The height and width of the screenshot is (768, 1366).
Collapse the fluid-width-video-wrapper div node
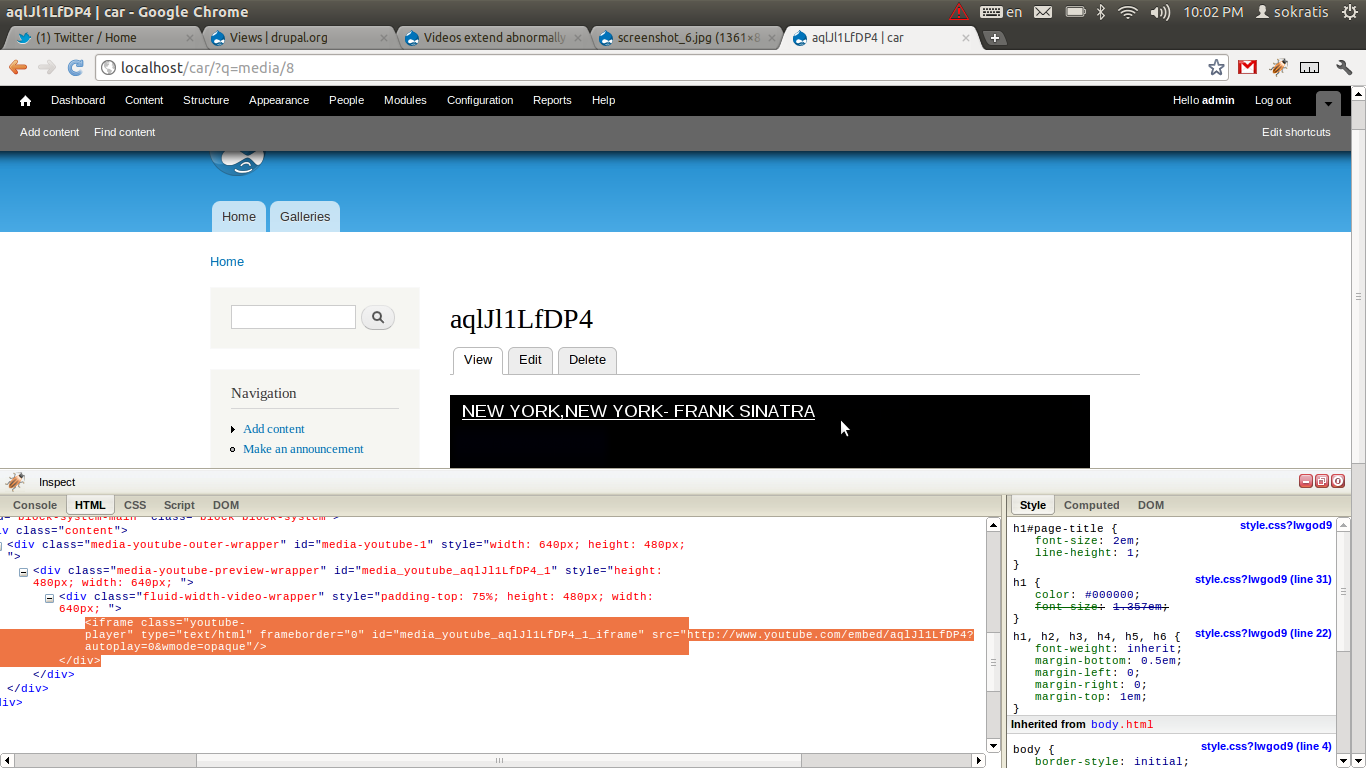[49, 598]
